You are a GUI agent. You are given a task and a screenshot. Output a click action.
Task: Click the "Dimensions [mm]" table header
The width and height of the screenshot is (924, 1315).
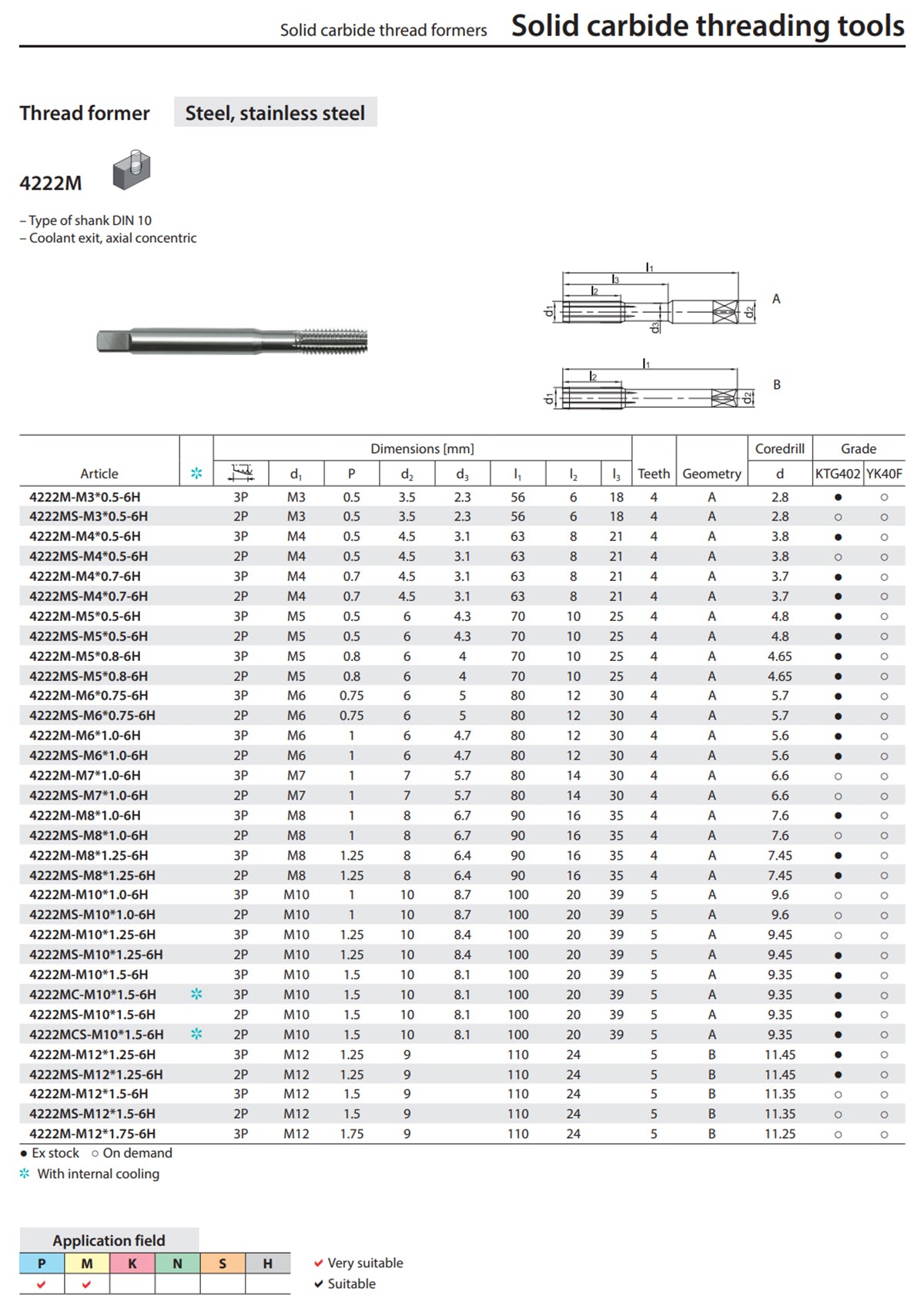(x=422, y=448)
